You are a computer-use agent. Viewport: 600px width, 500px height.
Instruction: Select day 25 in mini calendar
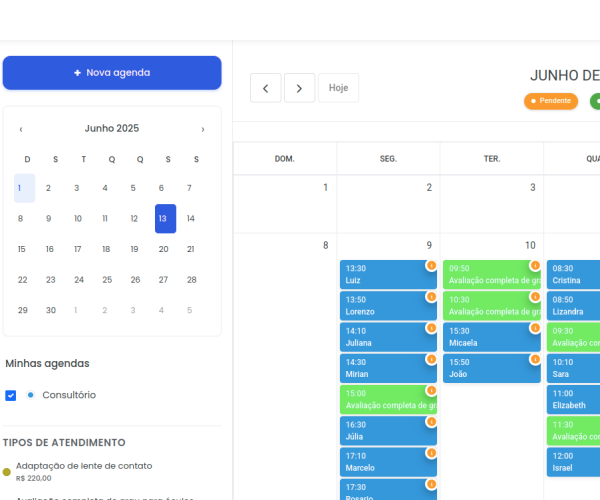tap(107, 280)
